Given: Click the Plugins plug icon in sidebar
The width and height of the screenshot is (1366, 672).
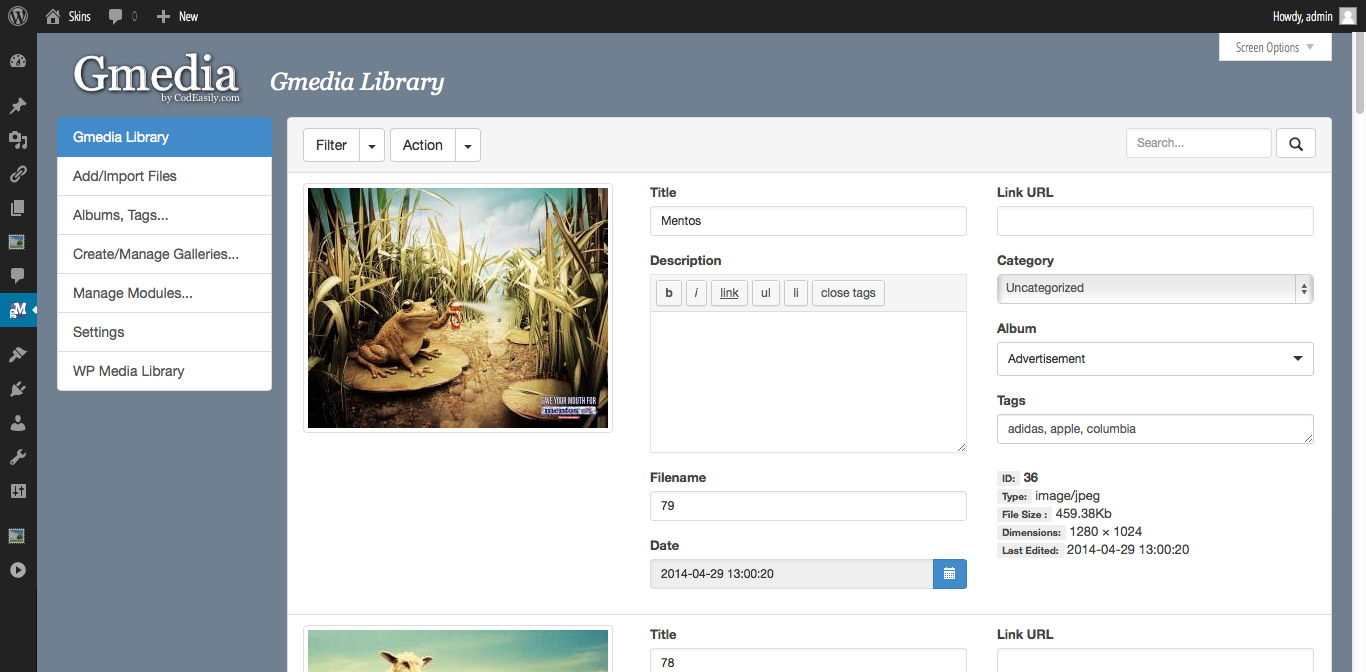Looking at the screenshot, I should (x=17, y=389).
